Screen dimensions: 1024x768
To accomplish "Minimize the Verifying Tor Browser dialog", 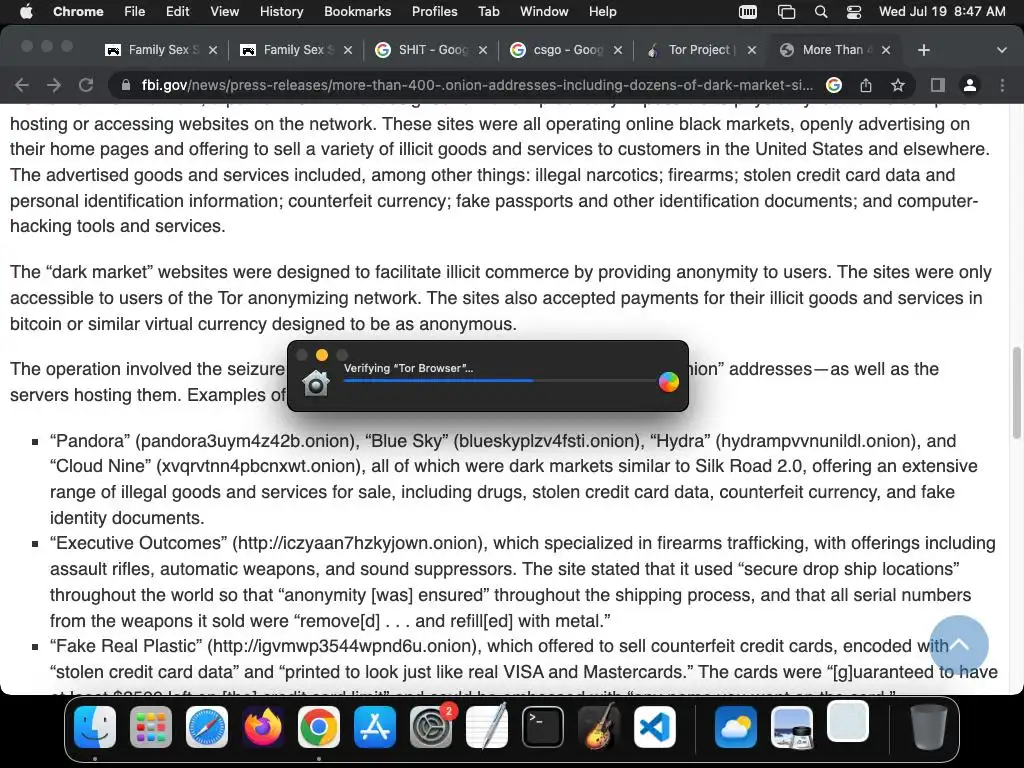I will [x=322, y=355].
